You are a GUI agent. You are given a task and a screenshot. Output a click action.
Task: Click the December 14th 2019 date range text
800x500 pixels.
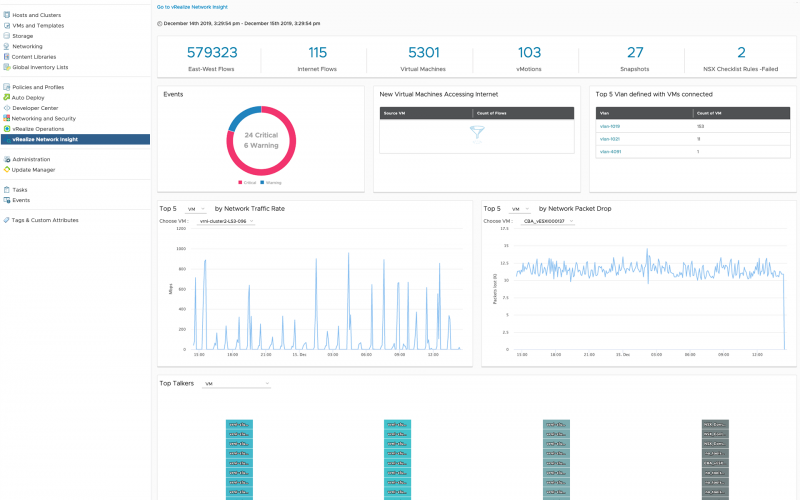[x=242, y=23]
